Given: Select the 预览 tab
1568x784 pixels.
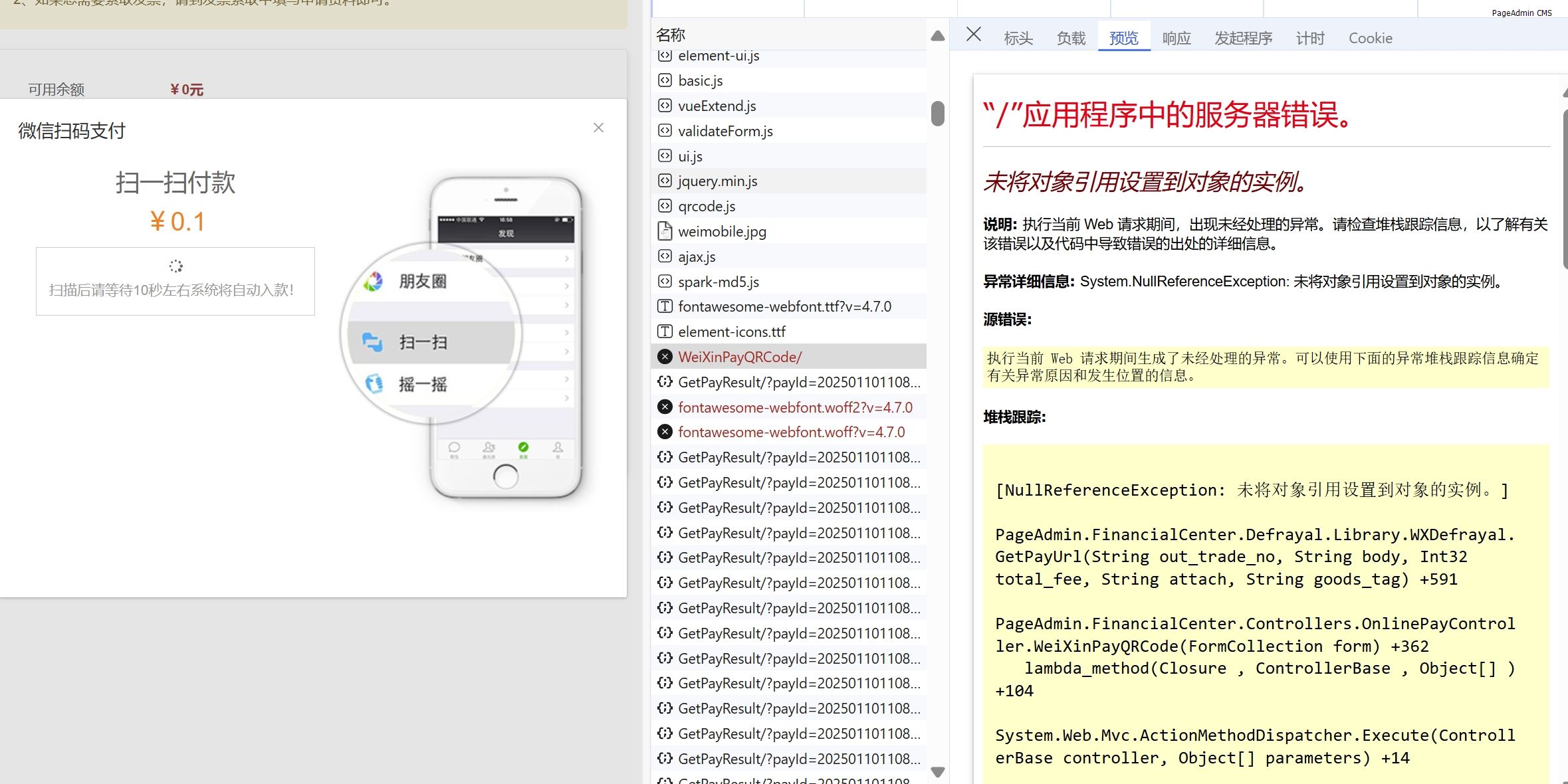Looking at the screenshot, I should tap(1124, 39).
